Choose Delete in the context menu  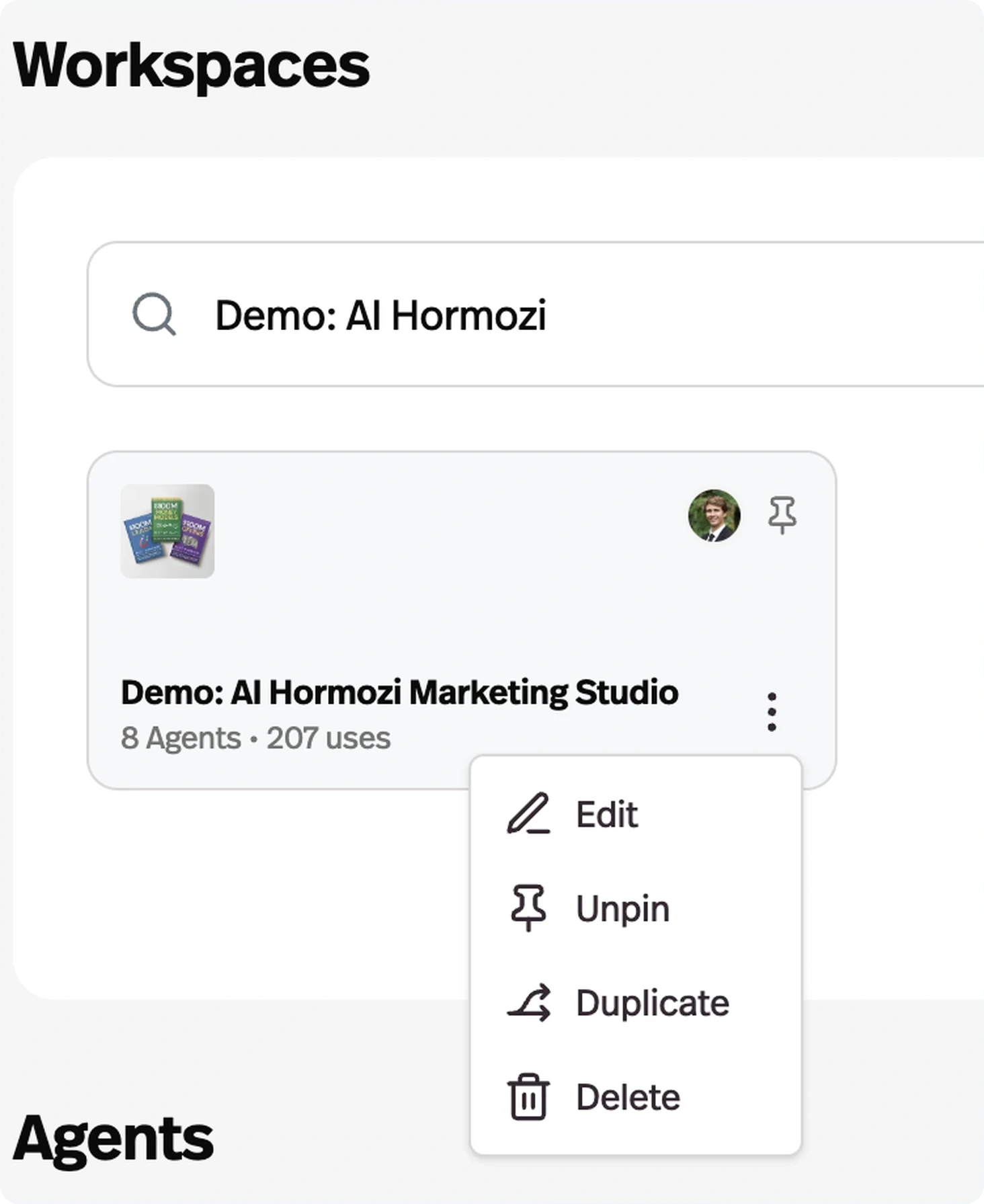pos(636,1096)
